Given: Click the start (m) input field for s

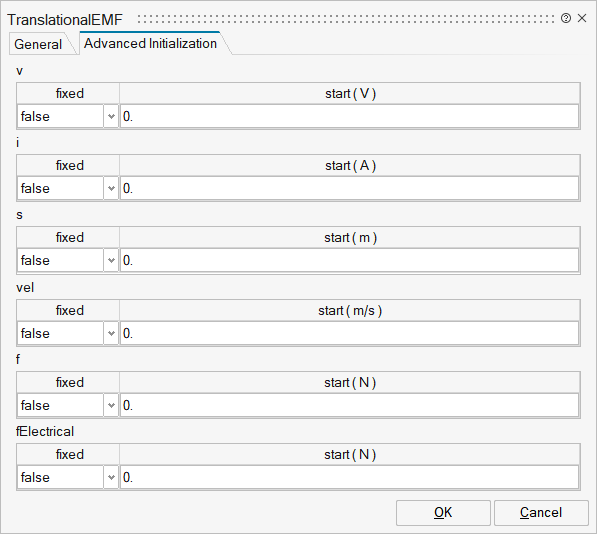Looking at the screenshot, I should point(350,260).
